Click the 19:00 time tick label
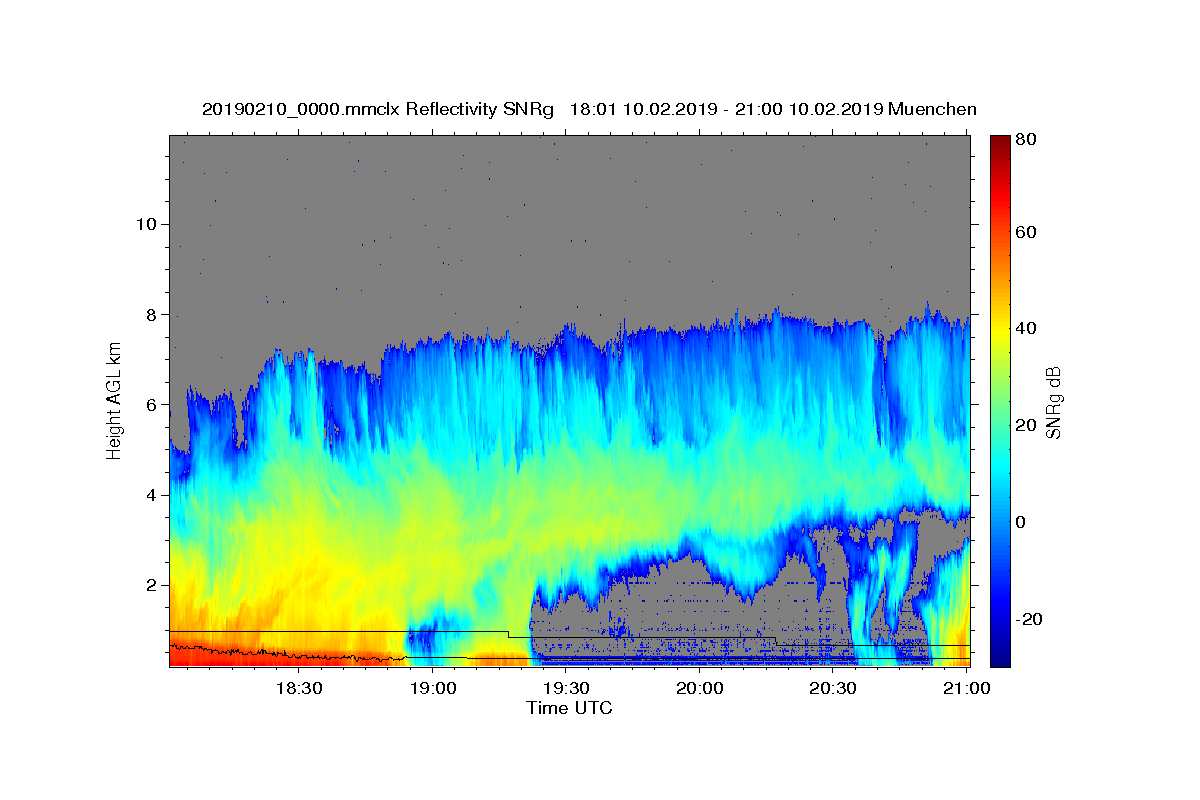Viewport: 1200px width, 800px height. click(x=433, y=688)
